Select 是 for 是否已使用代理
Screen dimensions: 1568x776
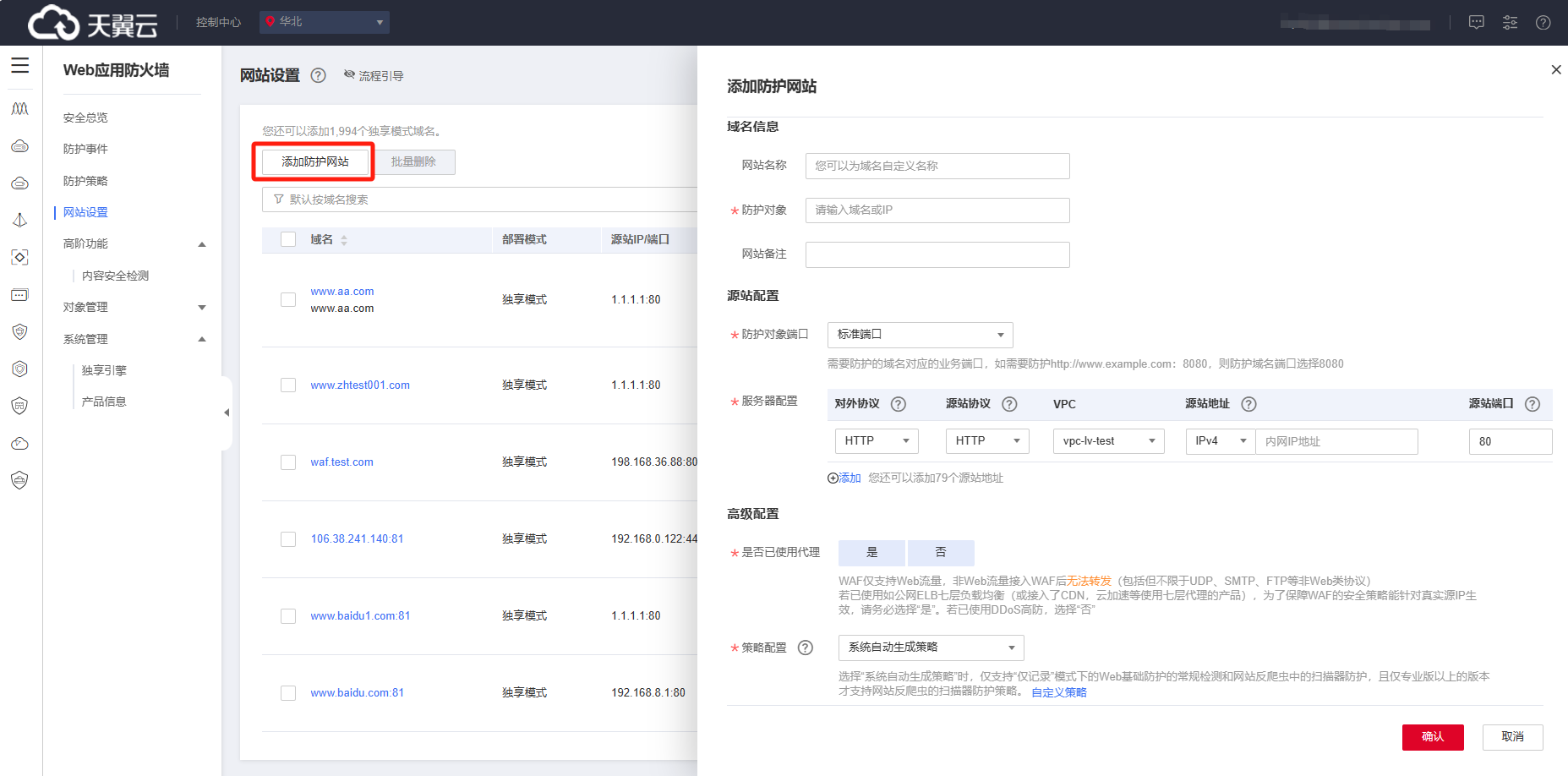(871, 553)
